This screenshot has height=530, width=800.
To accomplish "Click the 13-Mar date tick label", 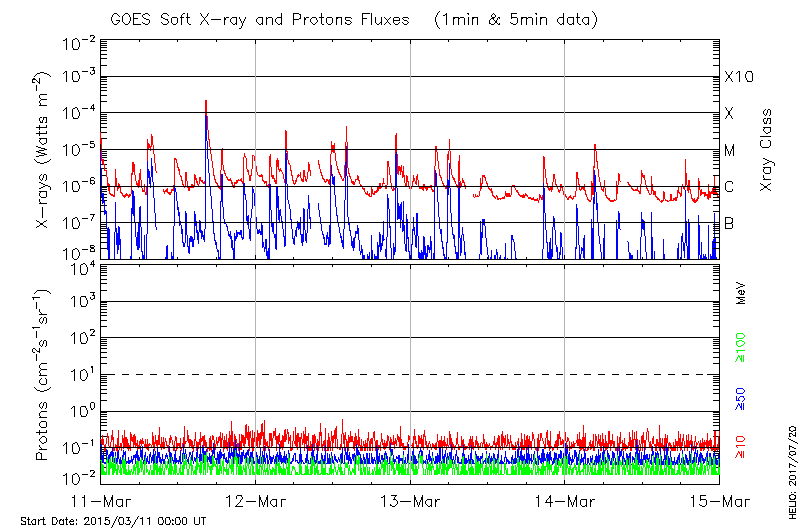I will point(410,501).
